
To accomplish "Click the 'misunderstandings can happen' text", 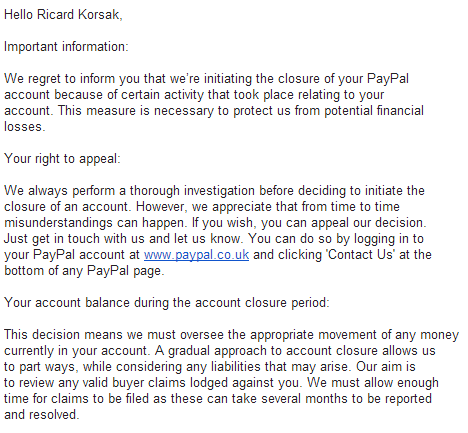I will 94,223.
